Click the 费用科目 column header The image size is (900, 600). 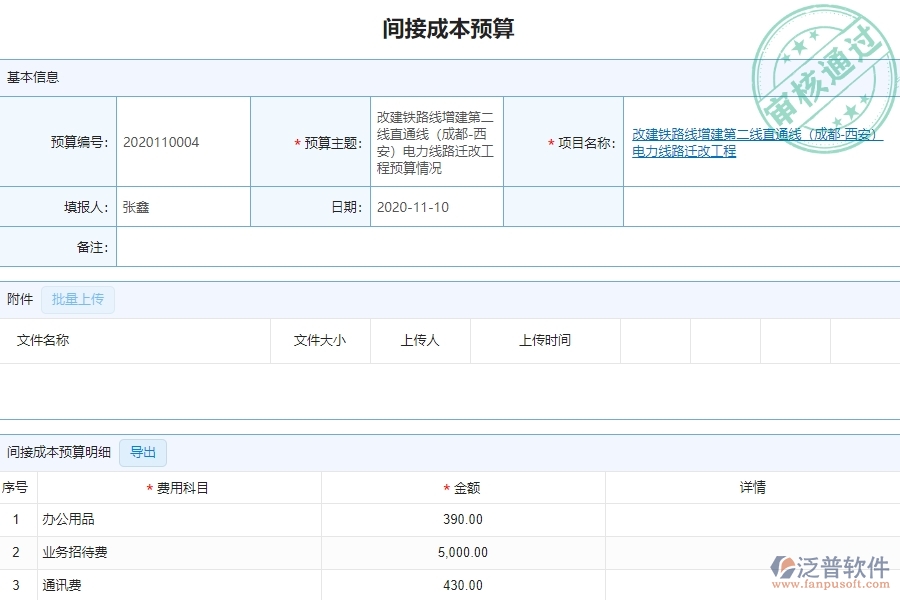point(185,487)
